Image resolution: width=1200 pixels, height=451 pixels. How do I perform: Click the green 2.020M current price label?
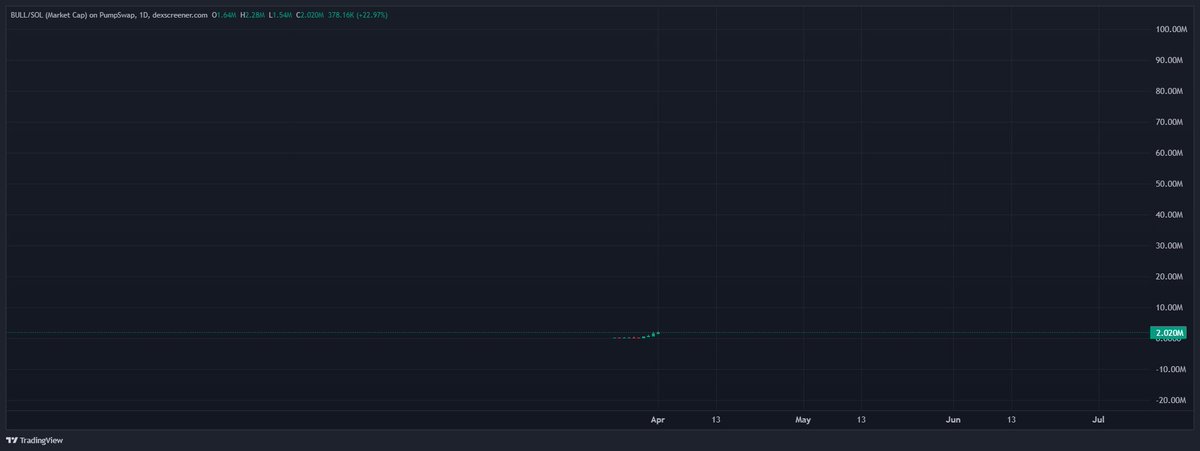click(x=1169, y=332)
